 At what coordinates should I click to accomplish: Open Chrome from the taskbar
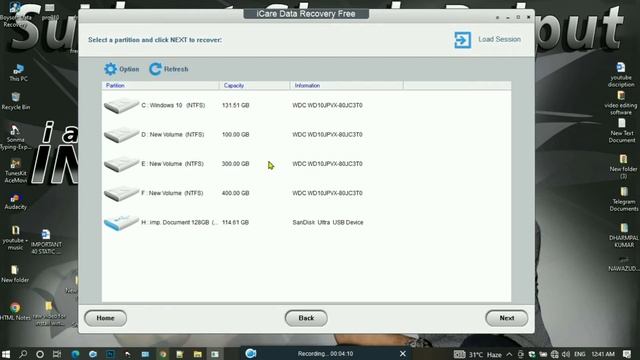(163, 354)
